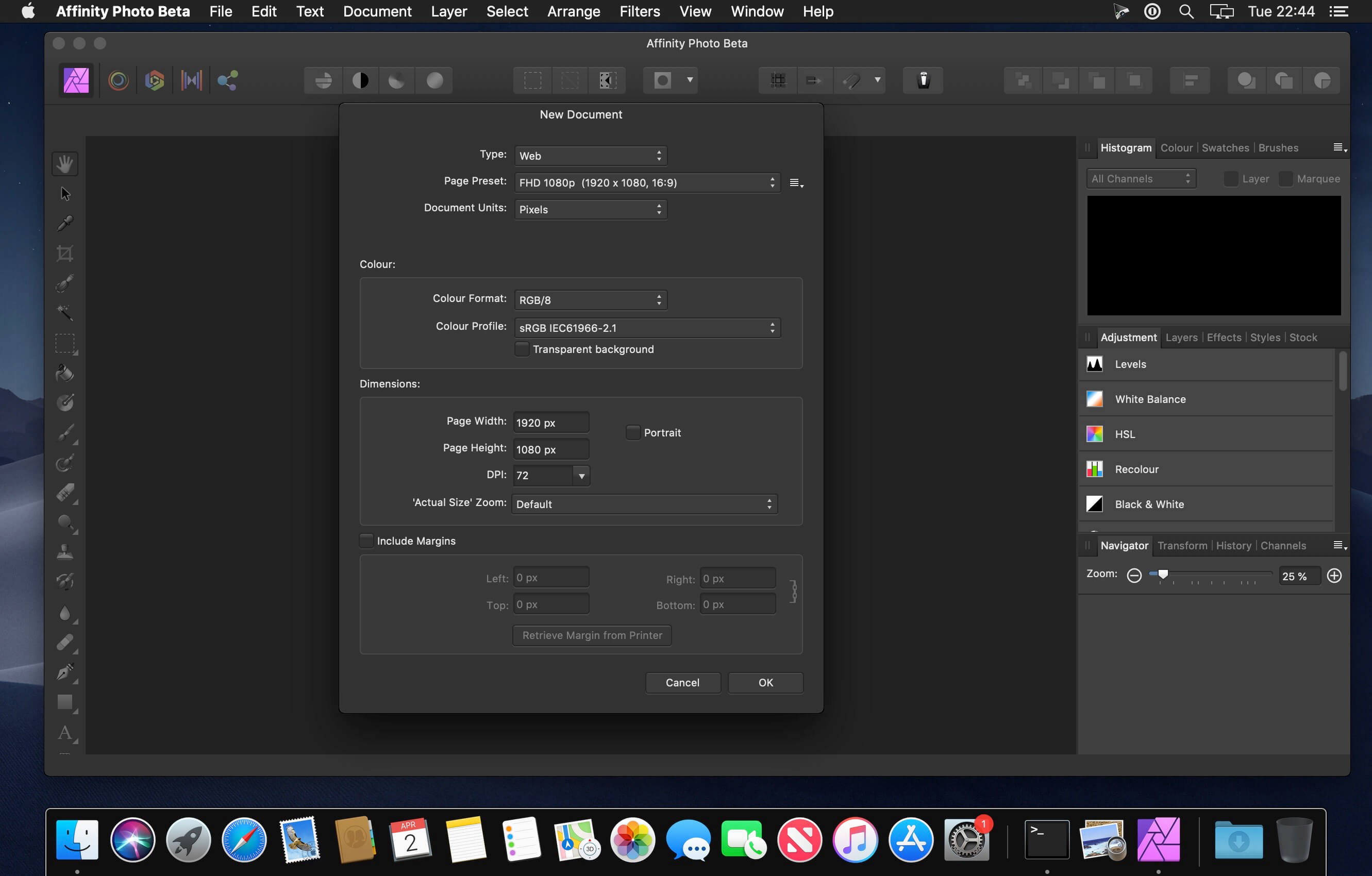
Task: Expand the Page Preset dropdown
Action: click(644, 182)
